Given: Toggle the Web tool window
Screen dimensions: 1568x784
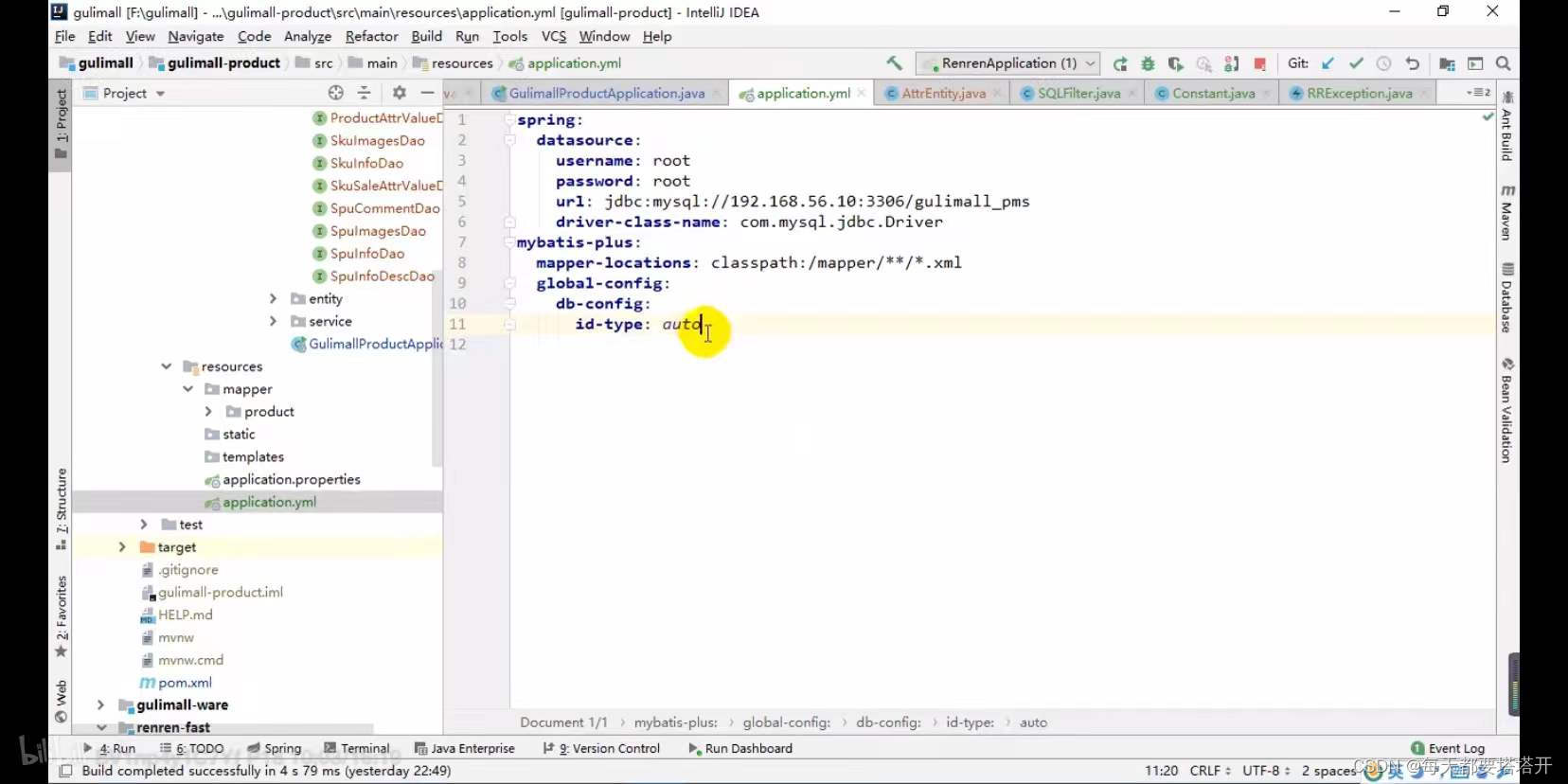Looking at the screenshot, I should [61, 701].
